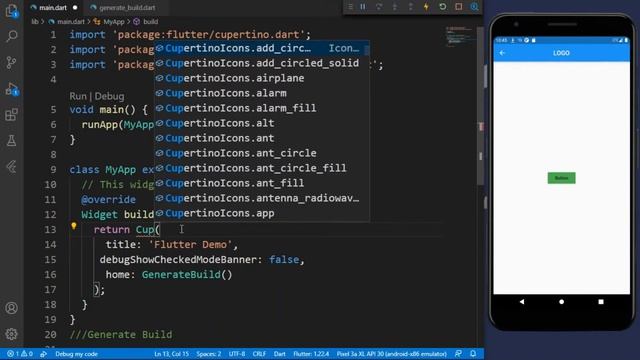Switch to the main.dart tab
The image size is (640, 360).
[53, 7]
